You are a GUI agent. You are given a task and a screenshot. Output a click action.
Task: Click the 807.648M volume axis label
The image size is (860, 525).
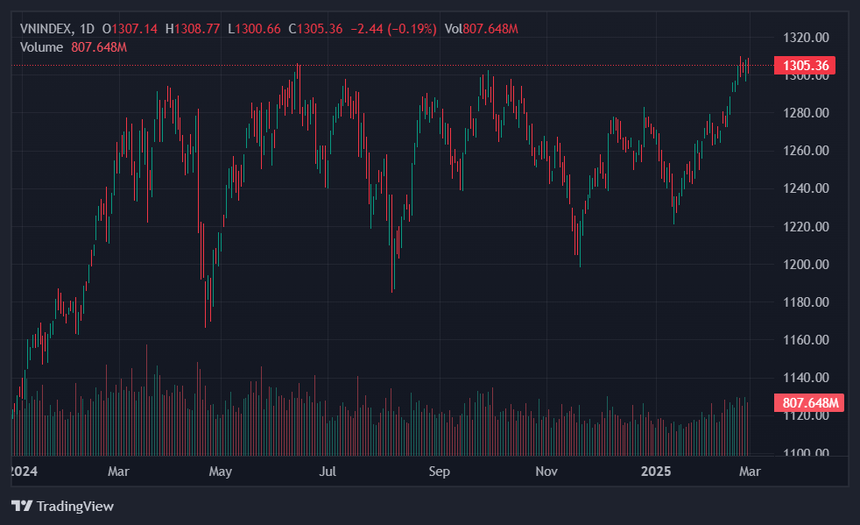point(808,403)
